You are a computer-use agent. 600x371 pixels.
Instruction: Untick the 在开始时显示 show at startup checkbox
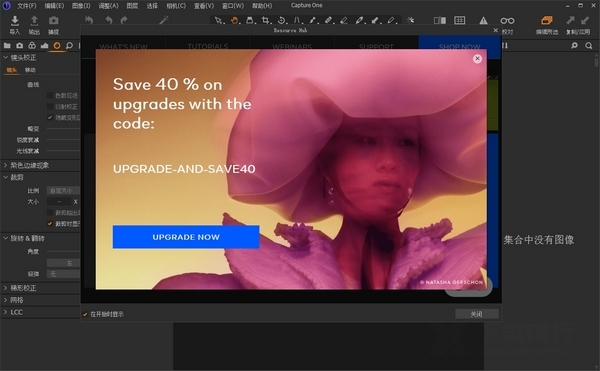[85, 314]
